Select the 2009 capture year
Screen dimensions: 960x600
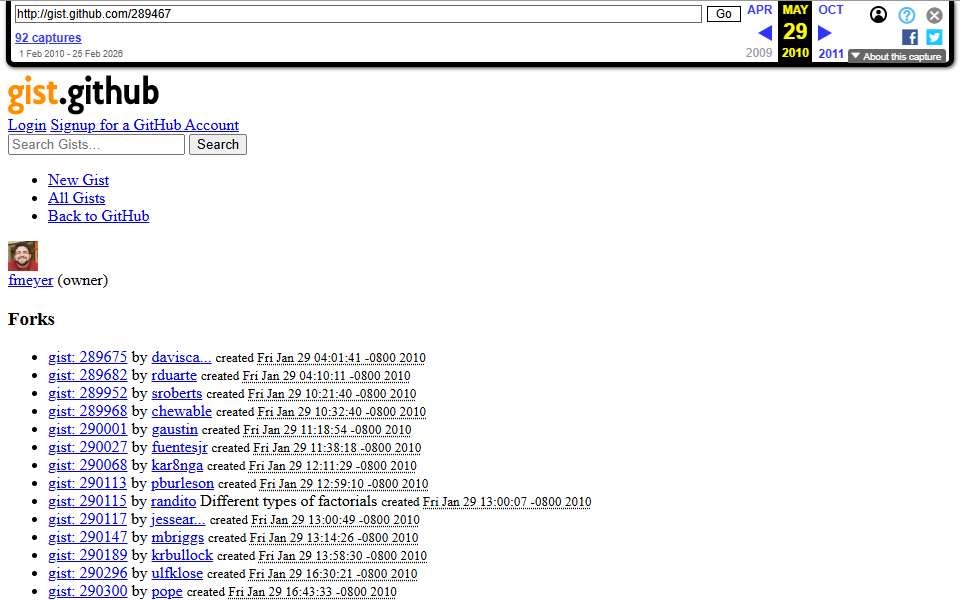(x=759, y=53)
